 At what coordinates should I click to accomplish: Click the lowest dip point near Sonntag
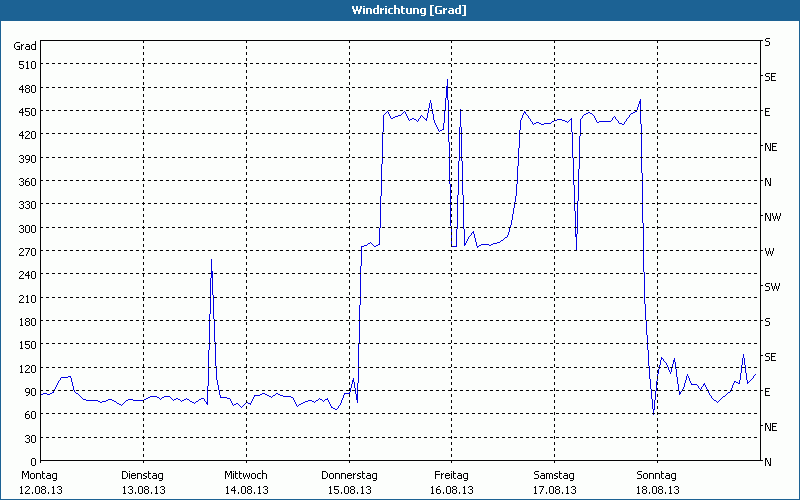(x=653, y=413)
